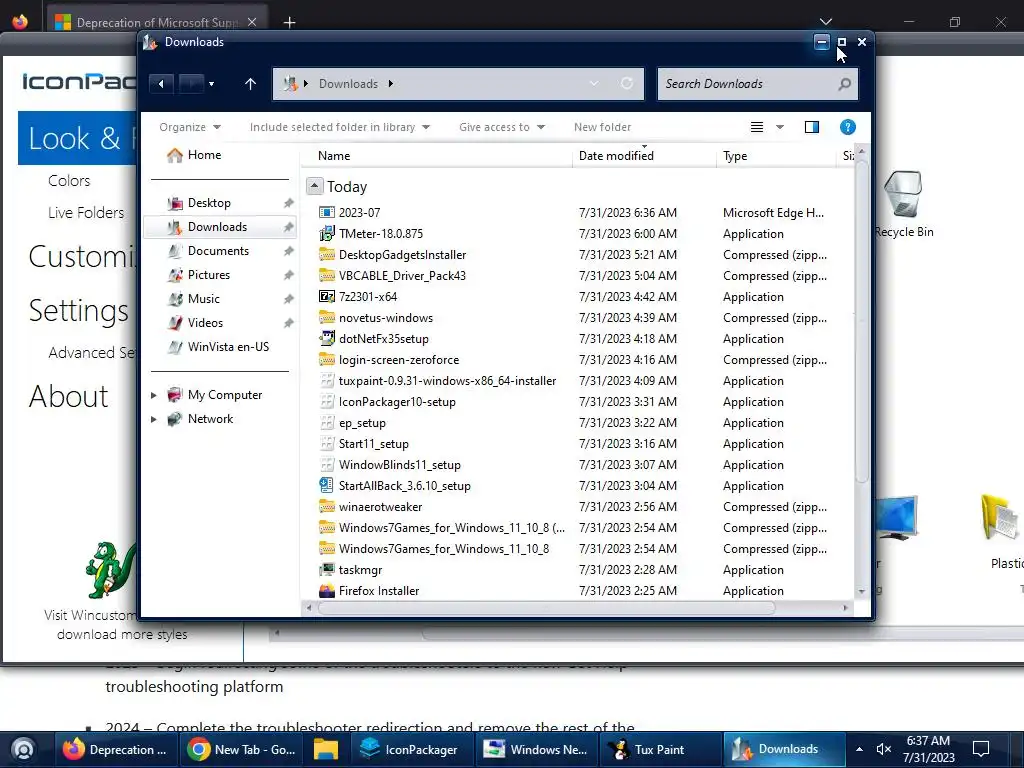Open the view options dropdown arrow
Viewport: 1024px width, 768px height.
tap(780, 127)
